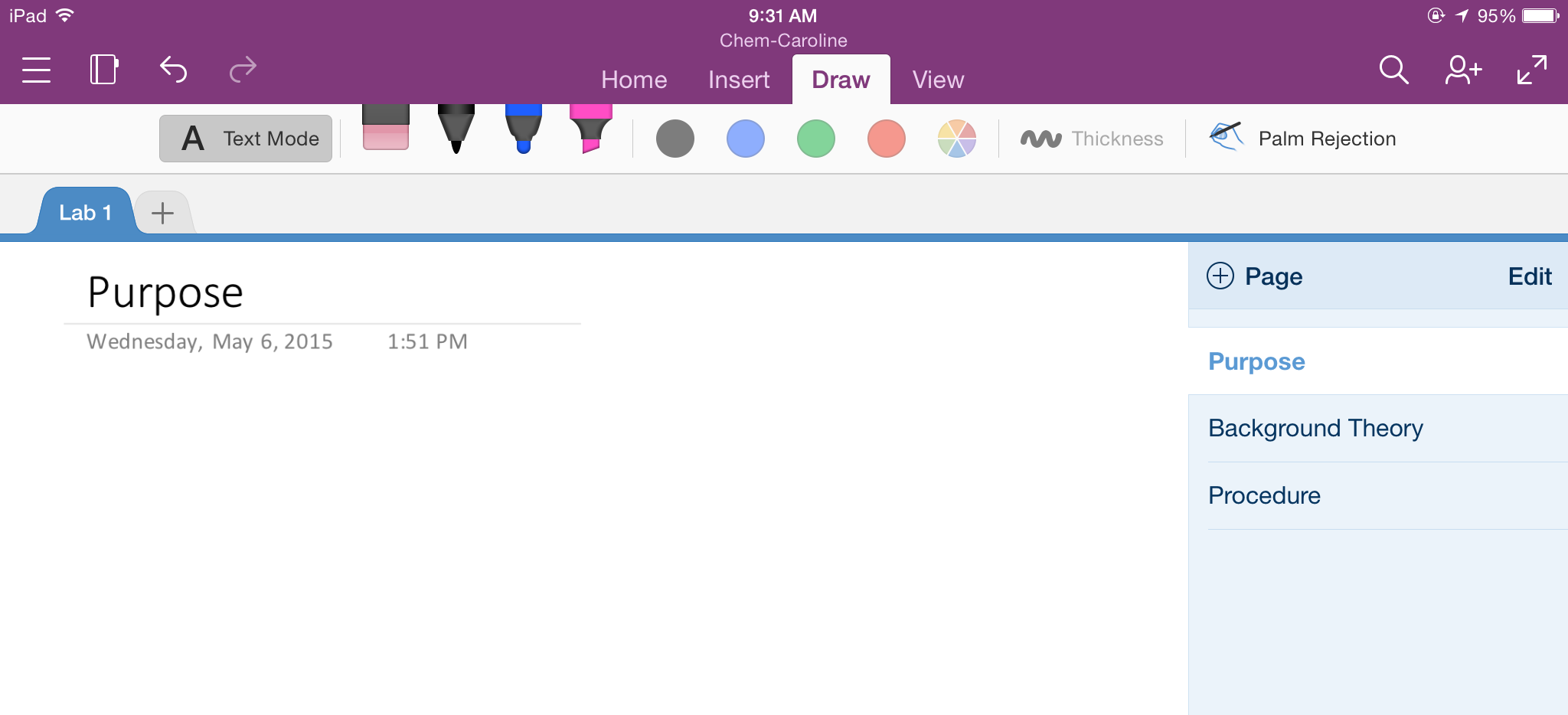Select the green ink color
Screen dimensions: 1568x715
coord(815,139)
